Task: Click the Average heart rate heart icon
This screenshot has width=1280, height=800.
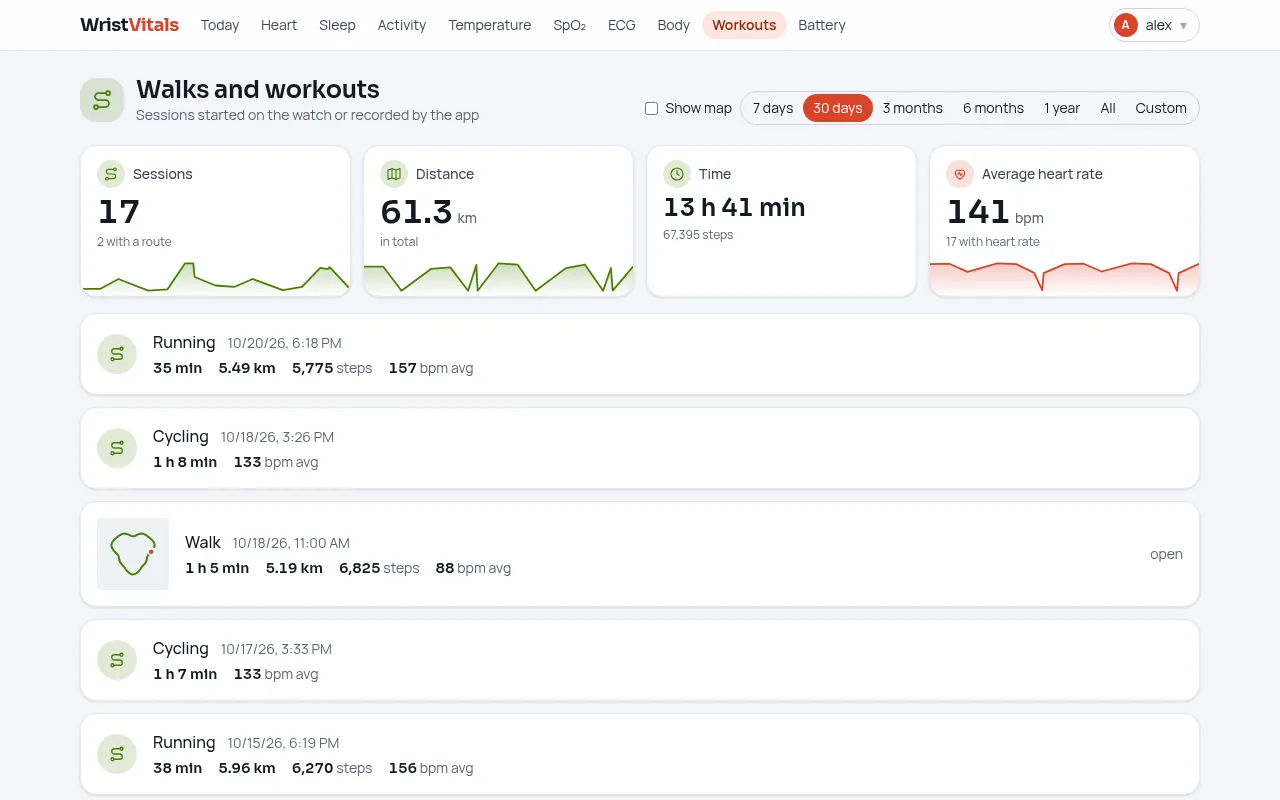Action: tap(960, 174)
